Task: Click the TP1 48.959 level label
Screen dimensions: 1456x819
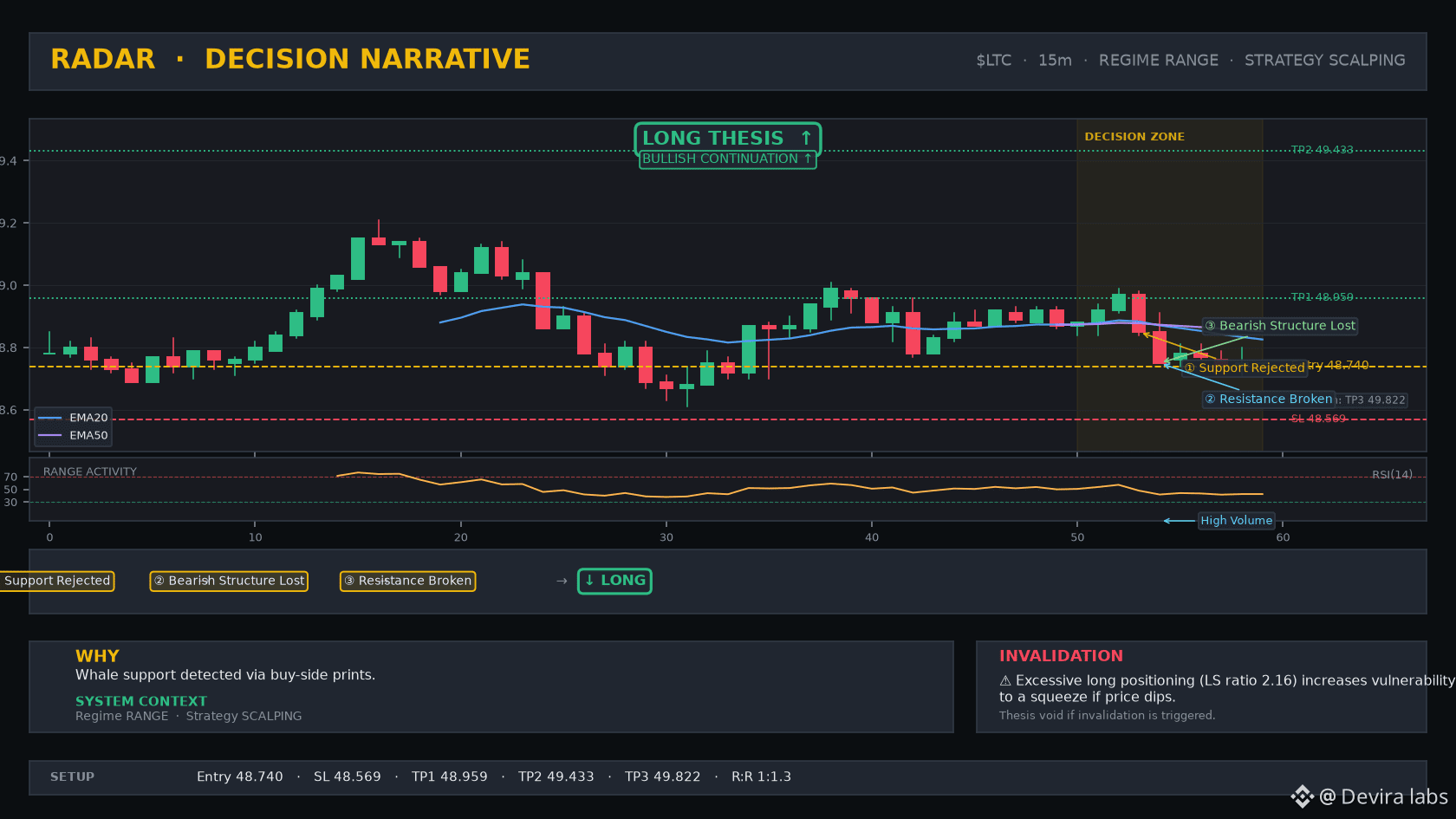Action: [x=1322, y=297]
